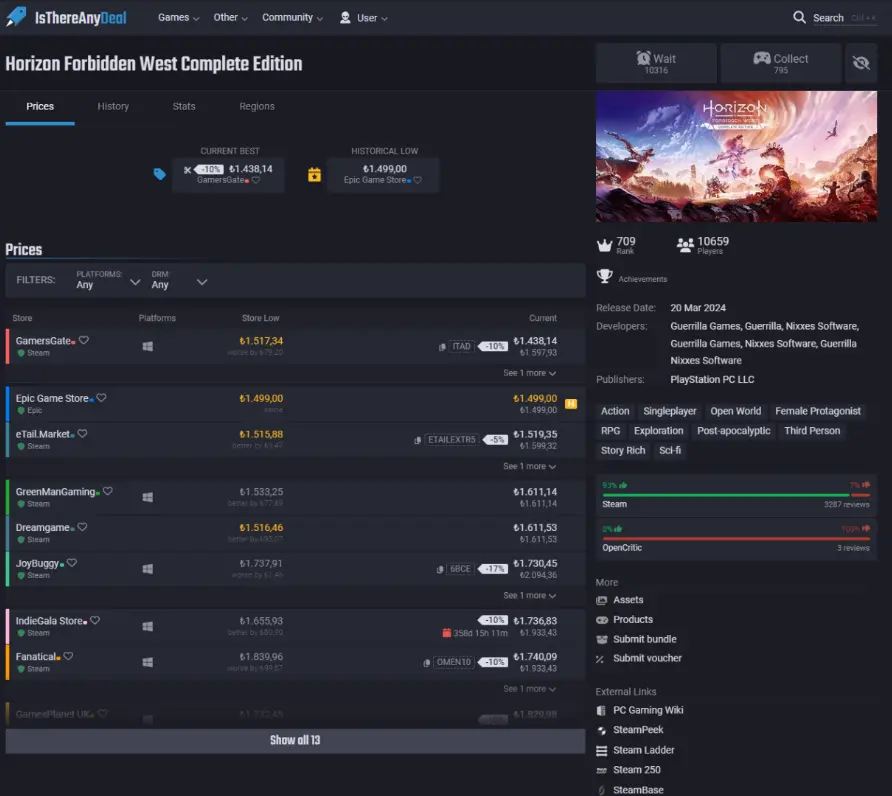The image size is (892, 796).
Task: Favorite the GreenManGaming store heart
Action: point(108,491)
